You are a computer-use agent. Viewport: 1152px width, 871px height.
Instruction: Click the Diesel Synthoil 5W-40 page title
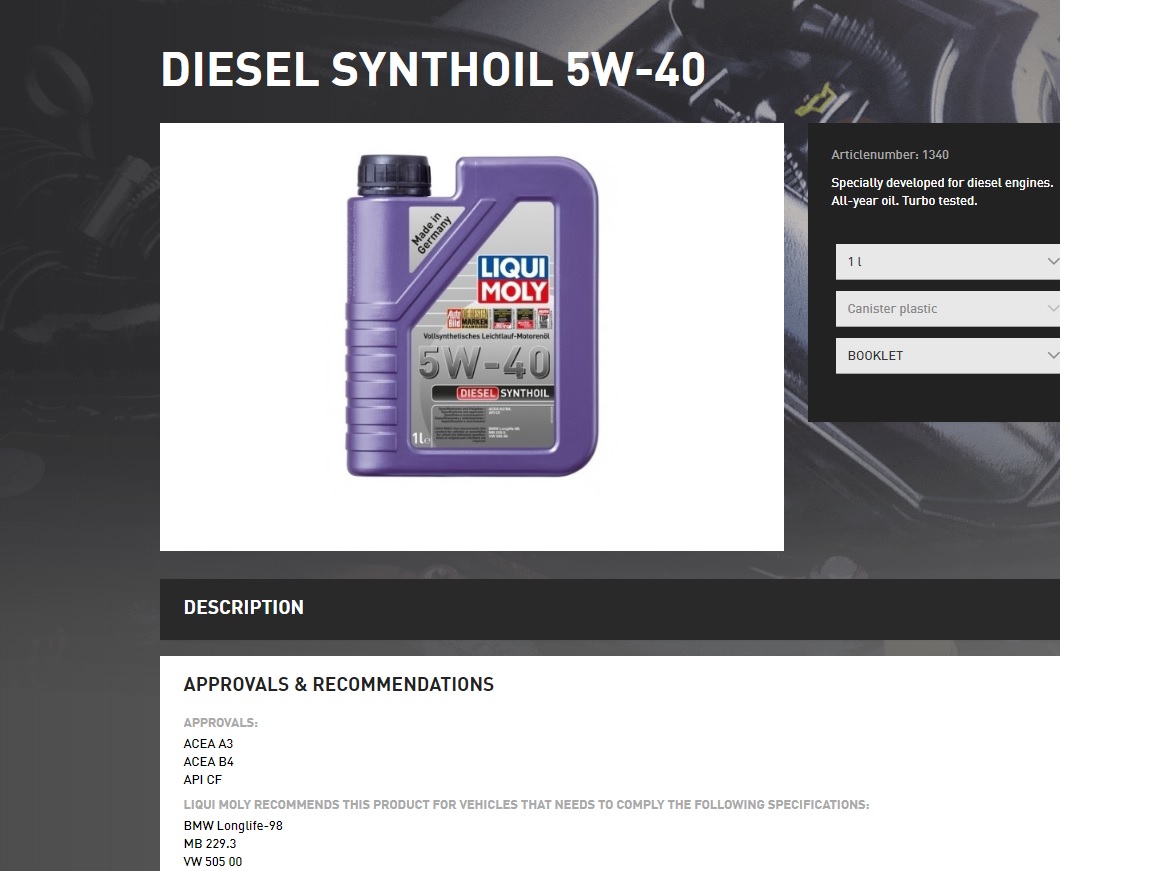433,70
